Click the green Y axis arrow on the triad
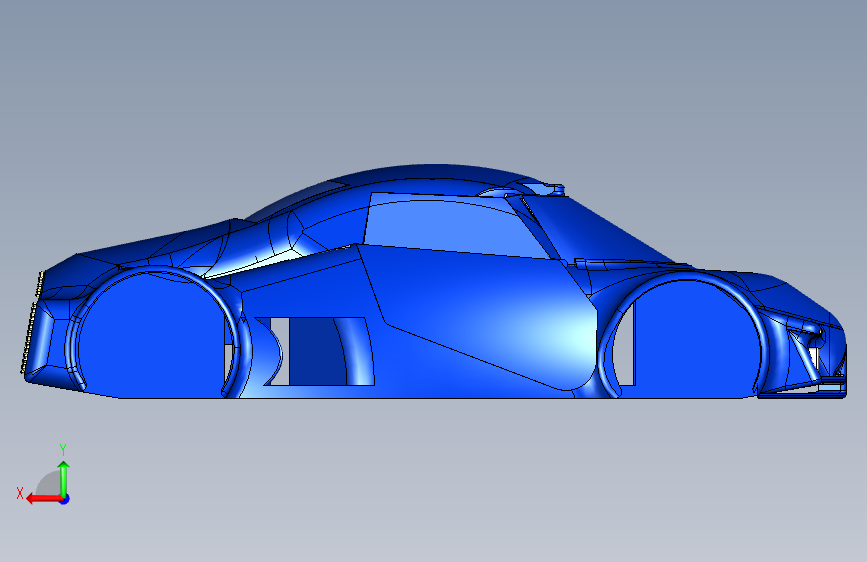Image resolution: width=867 pixels, height=562 pixels. pos(64,478)
